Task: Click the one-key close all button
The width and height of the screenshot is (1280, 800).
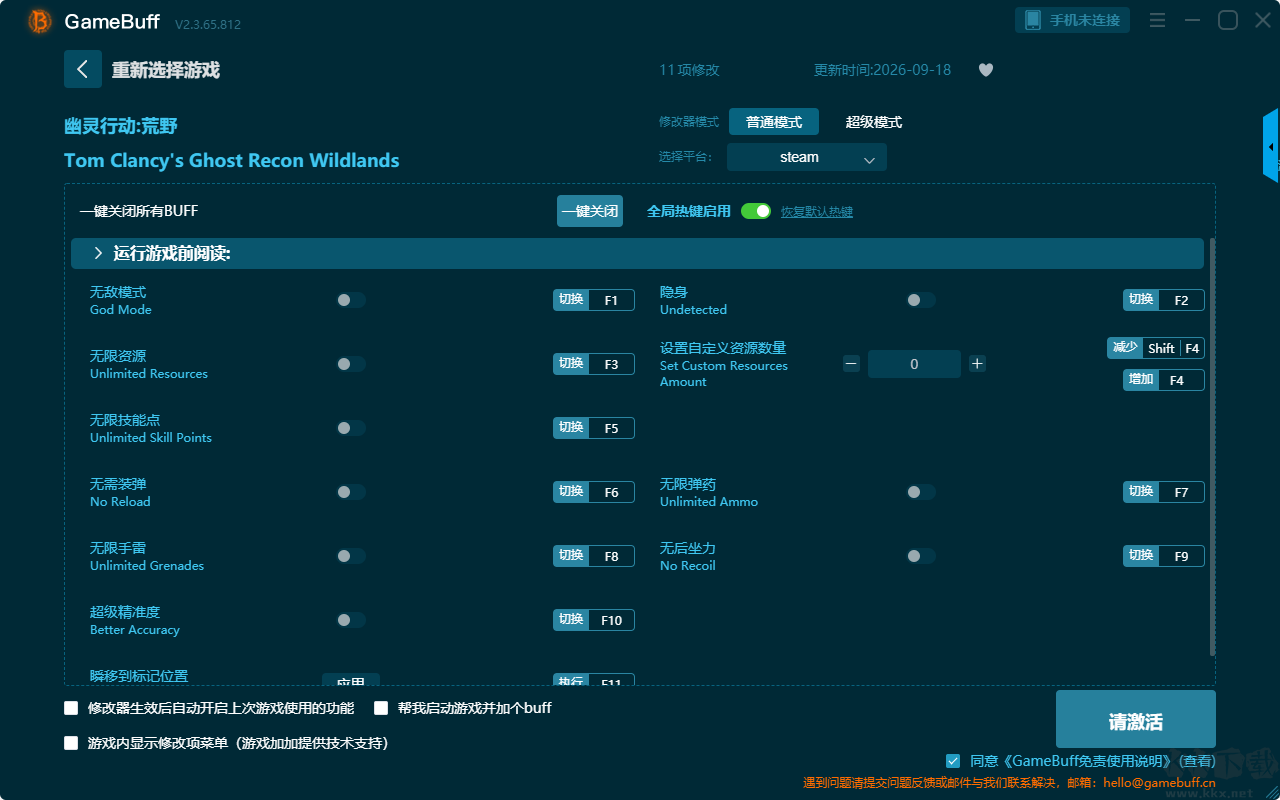Action: pyautogui.click(x=590, y=211)
